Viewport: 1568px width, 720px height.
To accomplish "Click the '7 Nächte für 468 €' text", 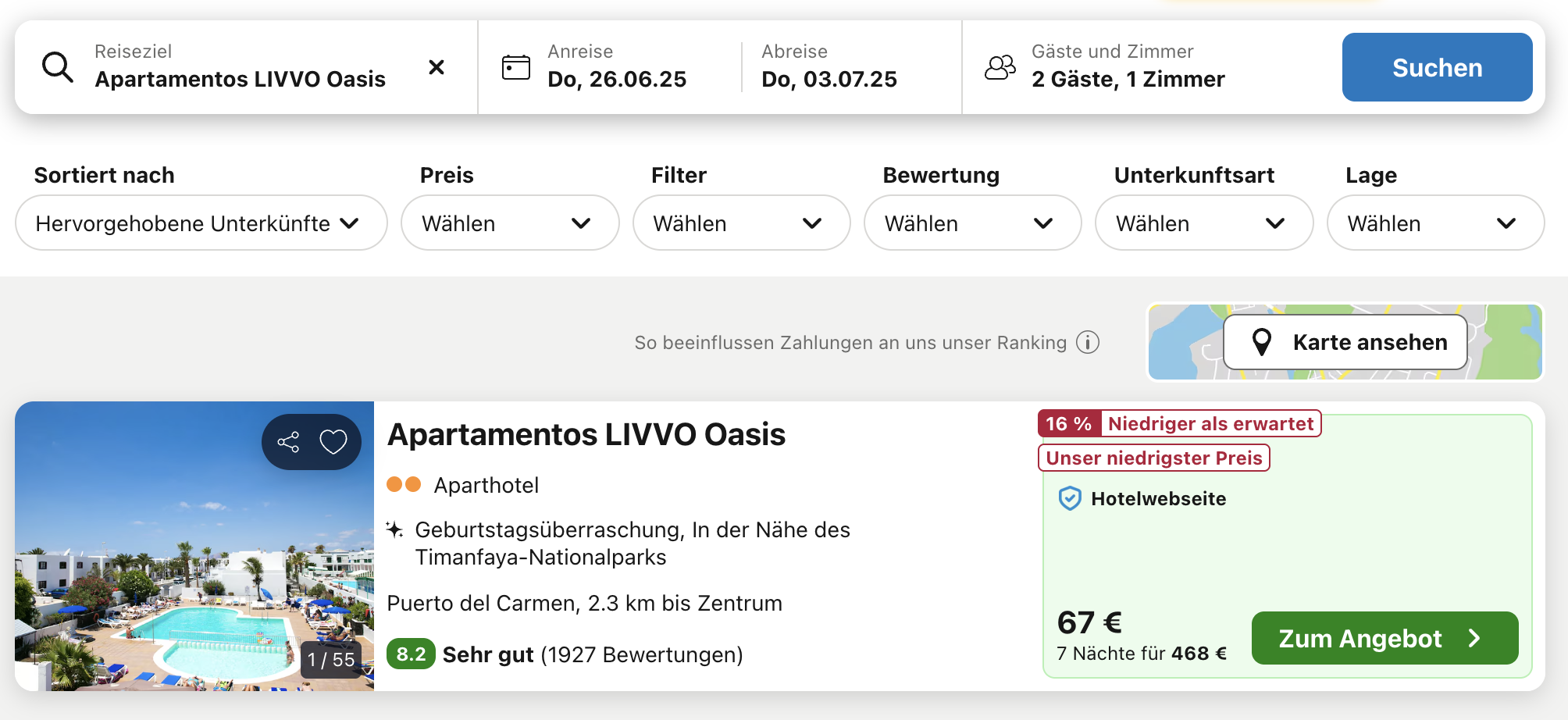I will (1142, 654).
